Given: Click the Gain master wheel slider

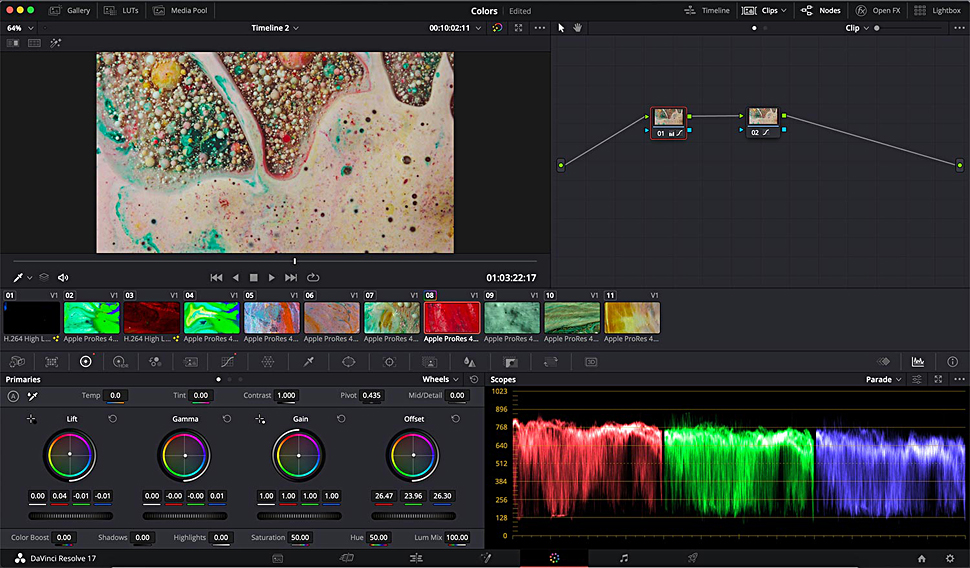Looking at the screenshot, I should coord(298,516).
